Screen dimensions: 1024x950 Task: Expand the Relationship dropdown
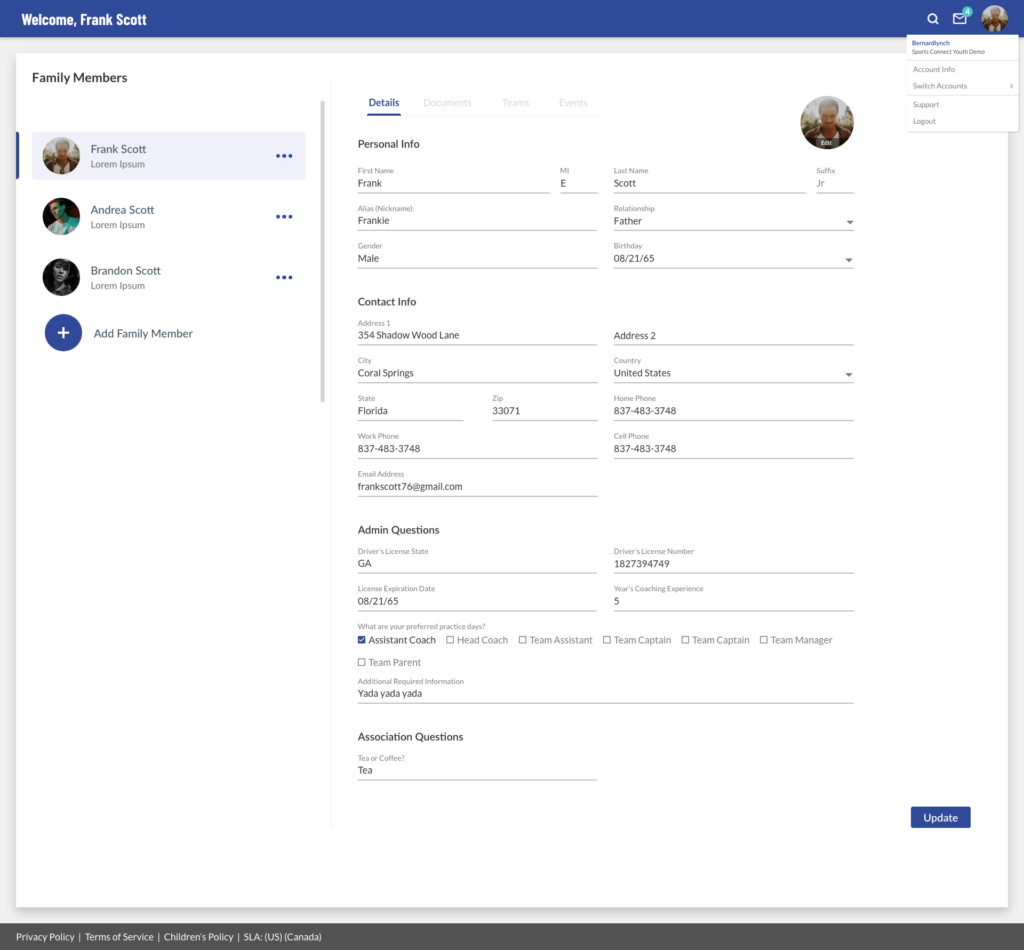tap(849, 222)
